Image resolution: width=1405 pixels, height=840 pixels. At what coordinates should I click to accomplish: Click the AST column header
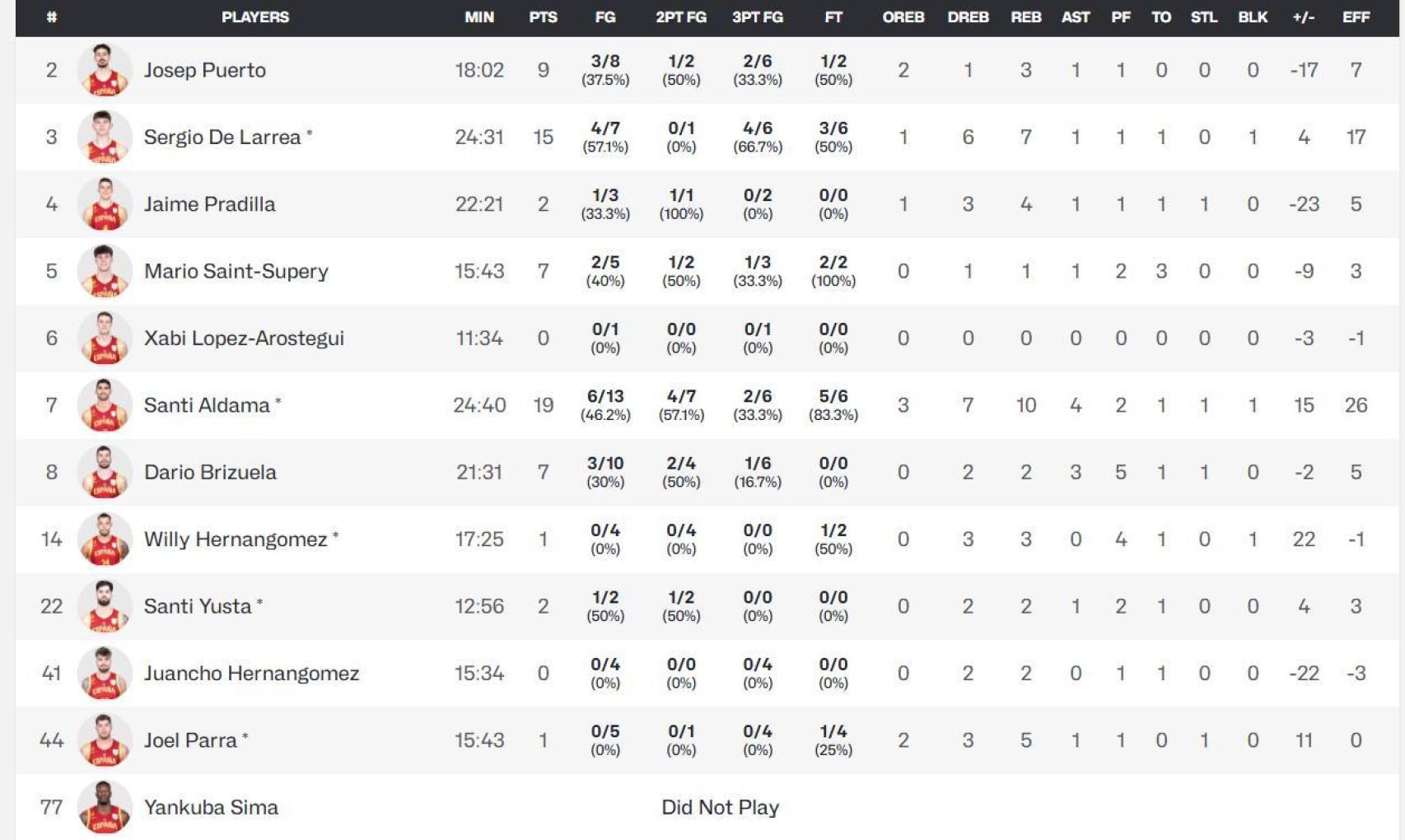[1075, 17]
